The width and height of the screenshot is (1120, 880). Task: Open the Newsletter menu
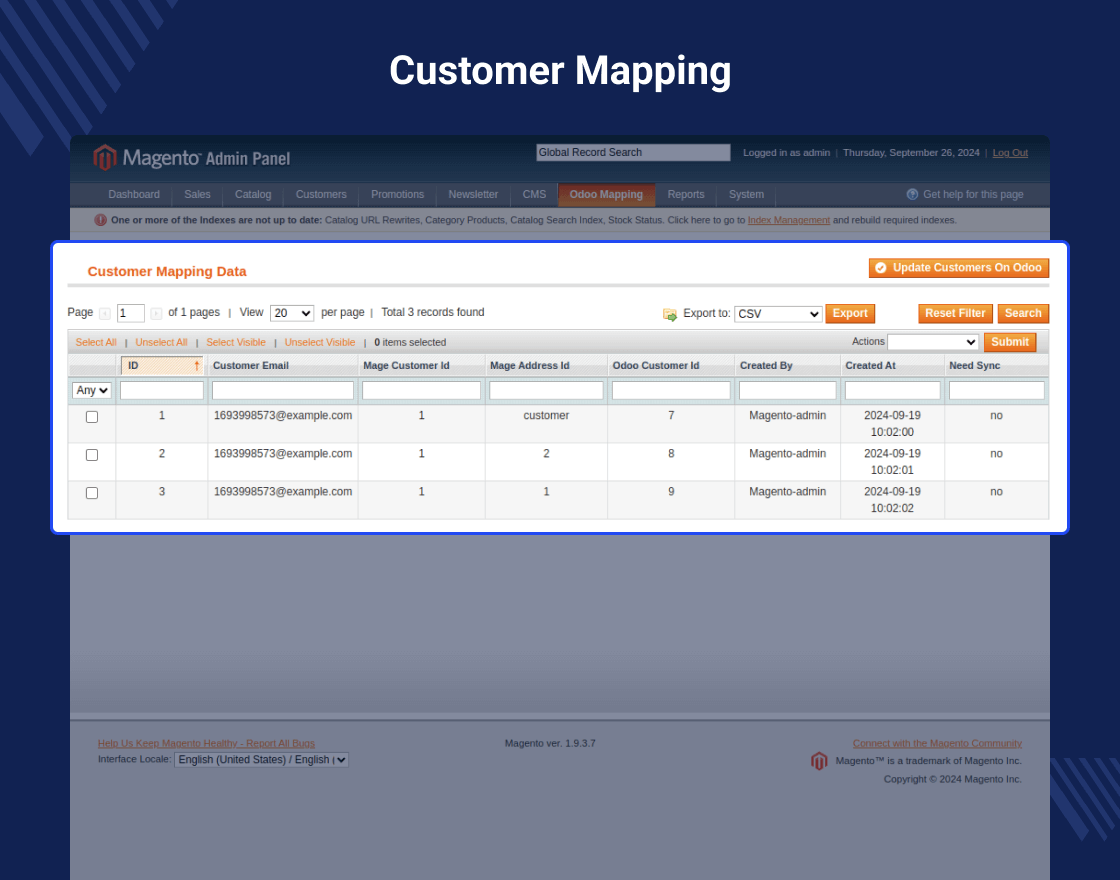[473, 194]
